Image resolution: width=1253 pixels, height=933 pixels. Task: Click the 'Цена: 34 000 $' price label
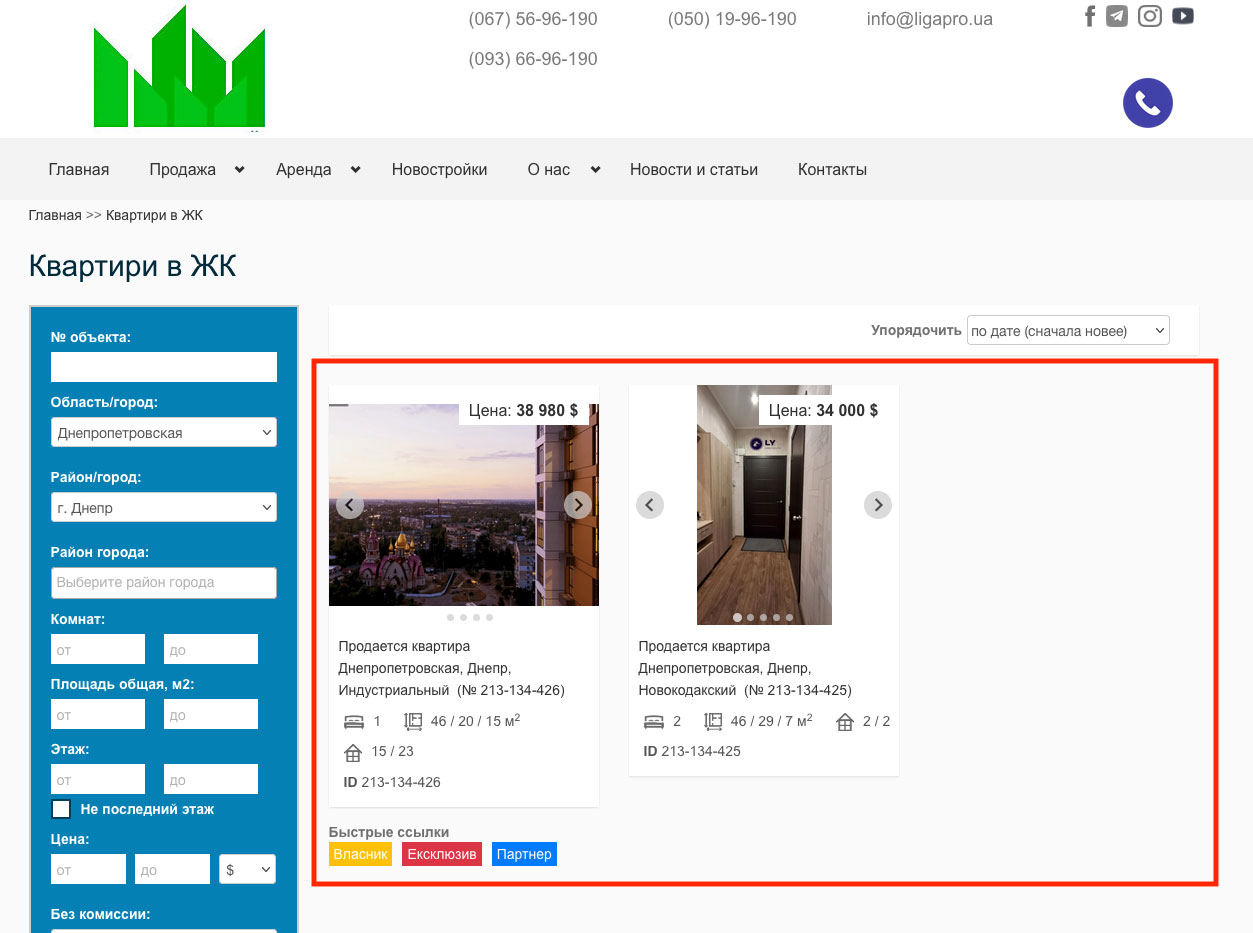(823, 410)
